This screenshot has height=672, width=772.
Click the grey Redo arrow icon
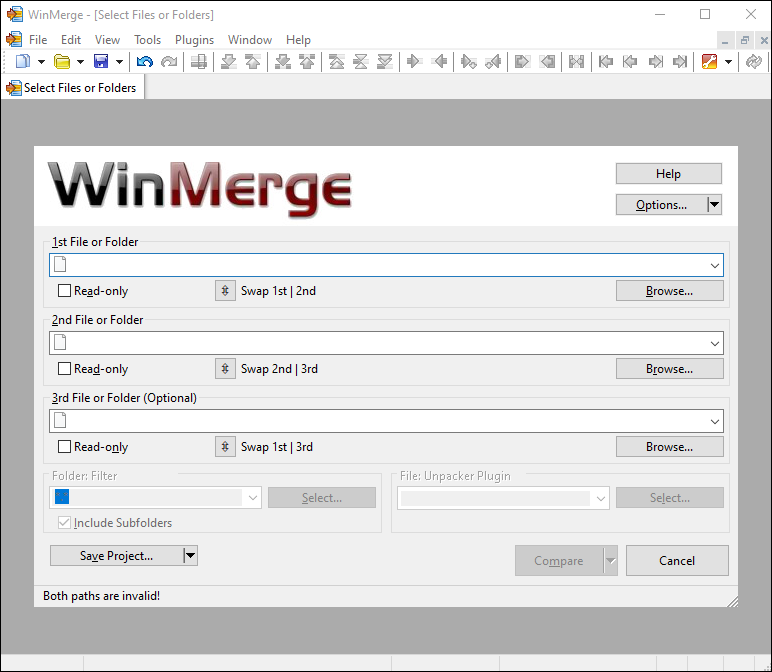click(x=169, y=62)
